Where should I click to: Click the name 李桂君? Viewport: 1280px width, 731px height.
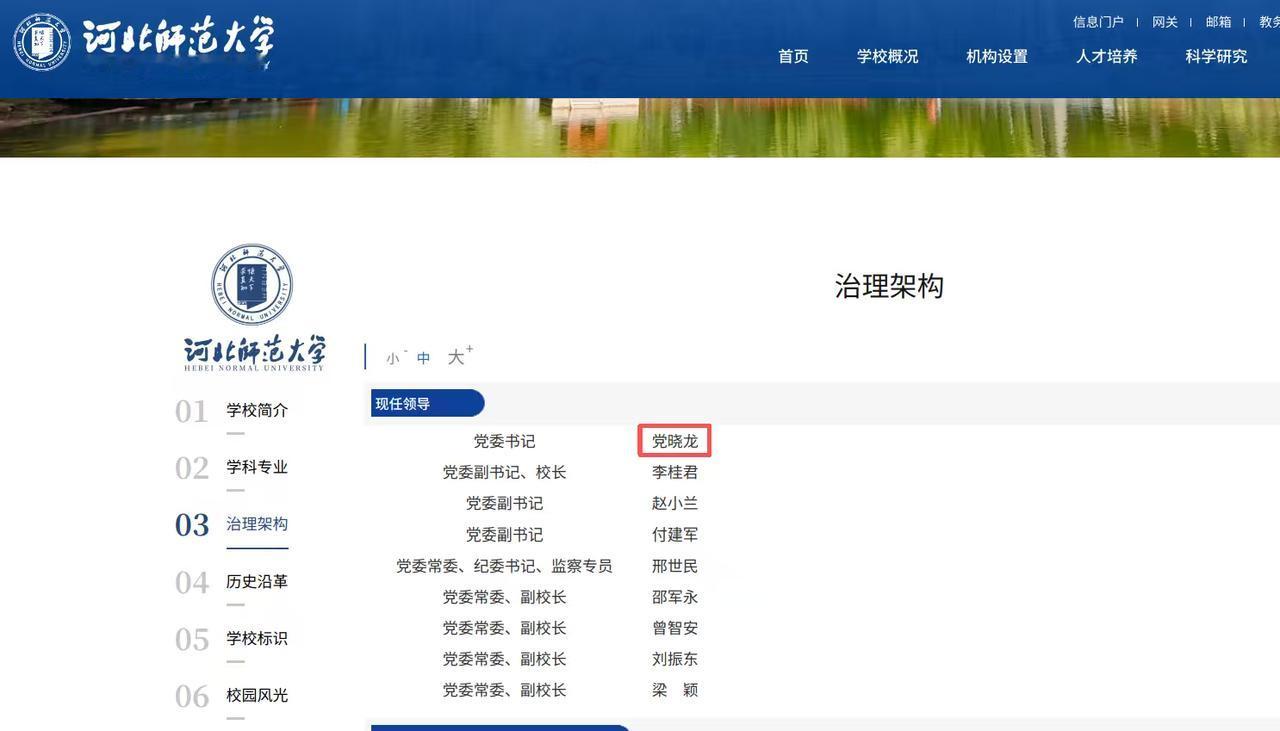(x=675, y=472)
